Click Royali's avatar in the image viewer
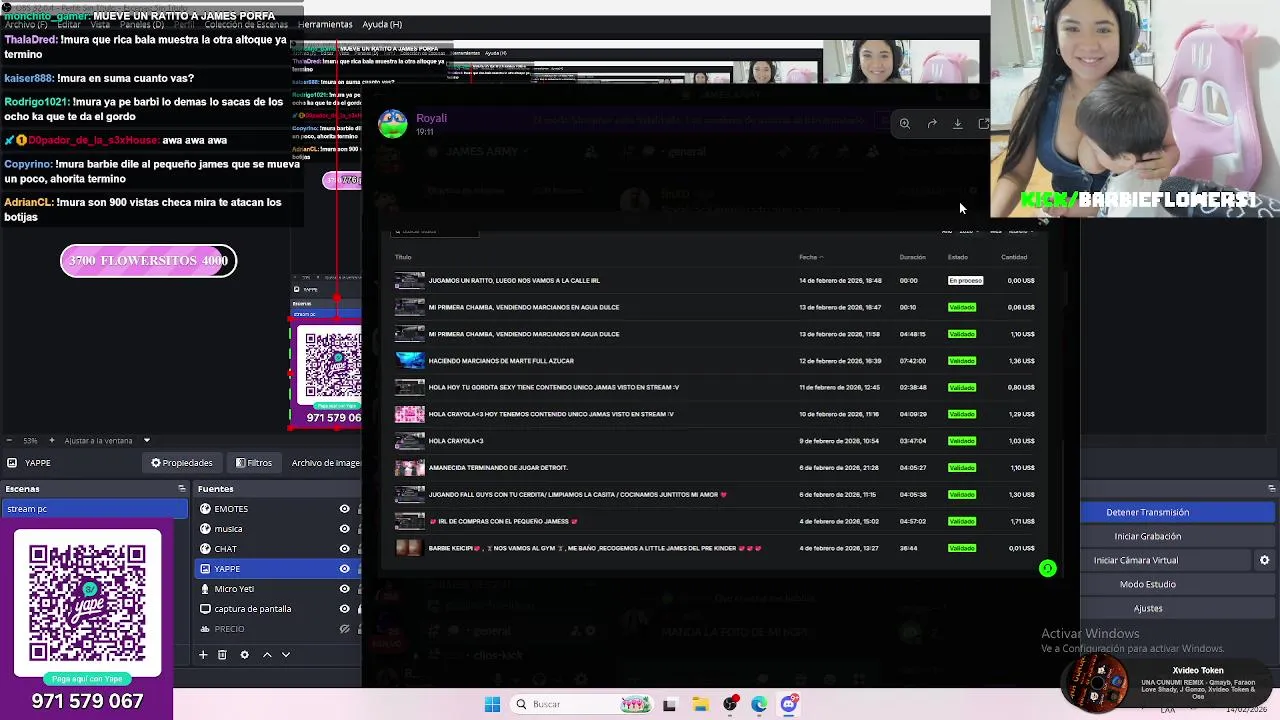Screen dimensions: 1280x720 (x=393, y=124)
